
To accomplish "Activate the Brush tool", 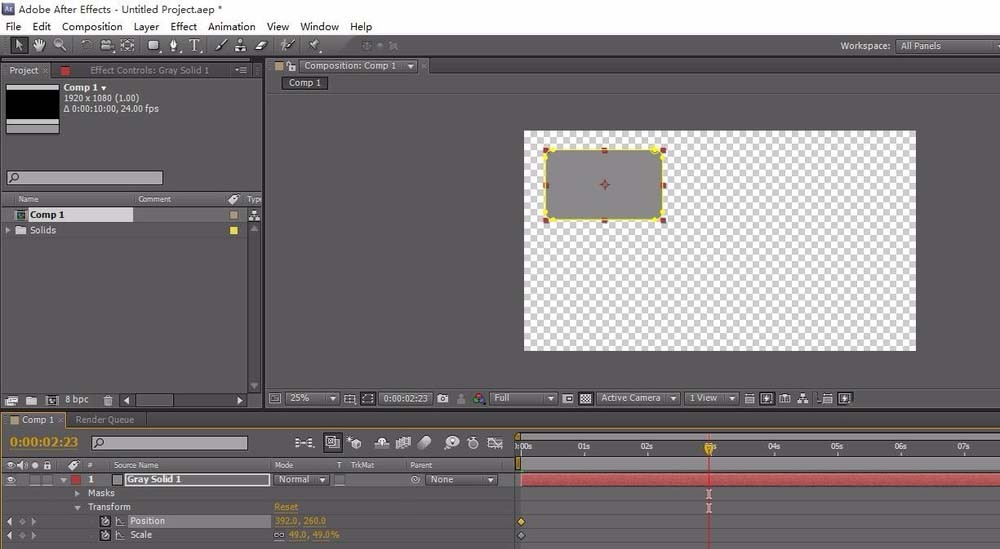I will point(221,45).
